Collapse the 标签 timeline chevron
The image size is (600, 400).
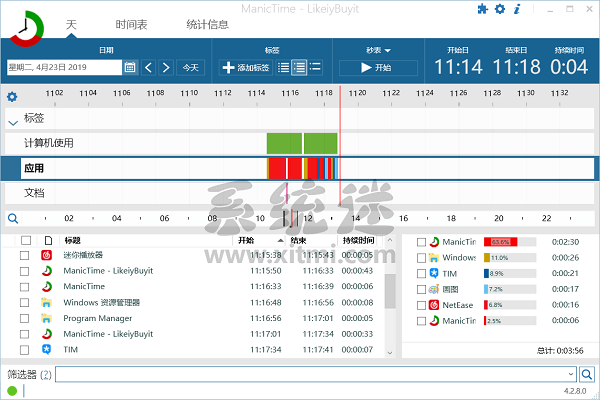(x=13, y=123)
